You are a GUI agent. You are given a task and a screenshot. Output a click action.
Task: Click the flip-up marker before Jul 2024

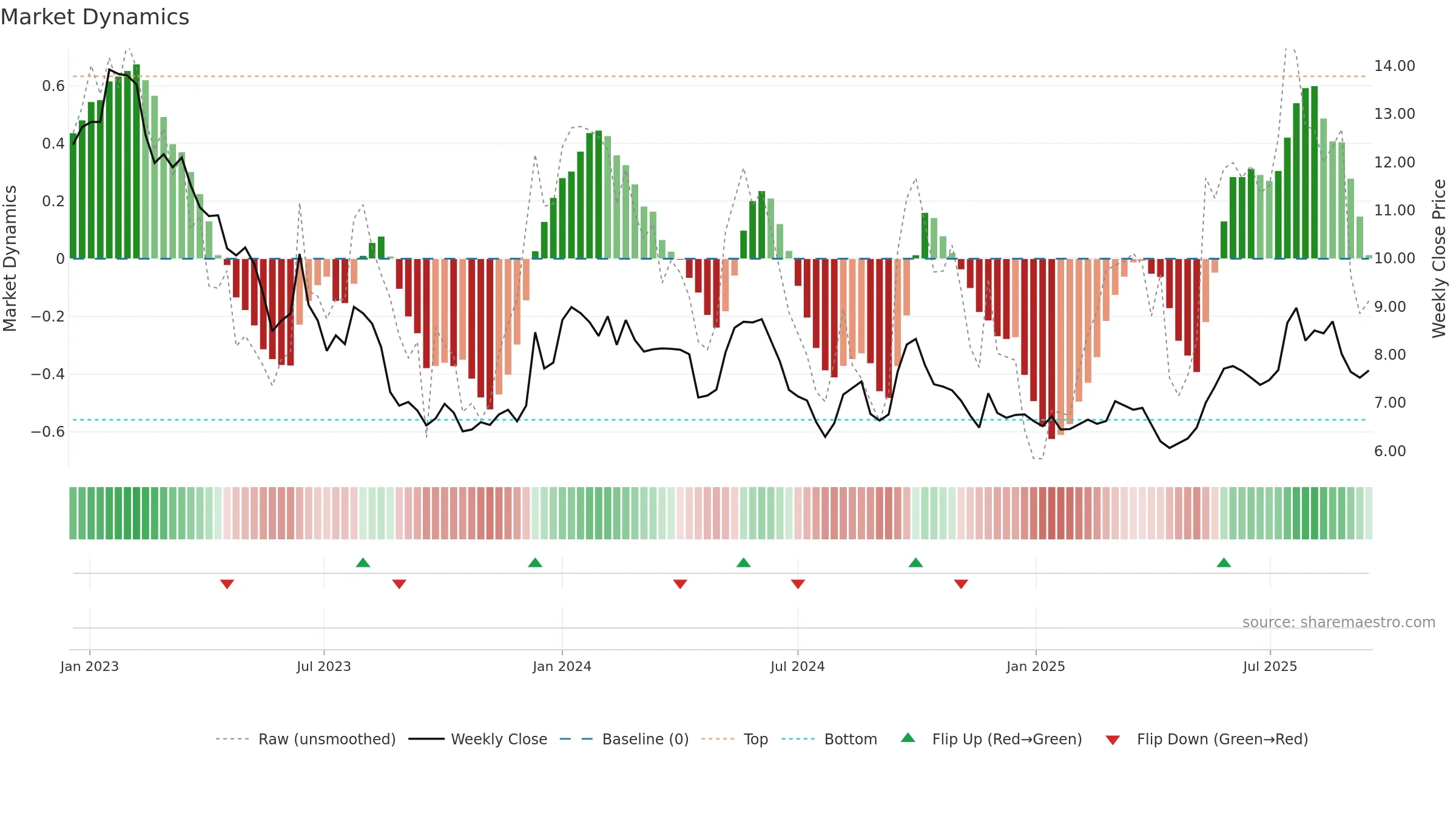(744, 562)
